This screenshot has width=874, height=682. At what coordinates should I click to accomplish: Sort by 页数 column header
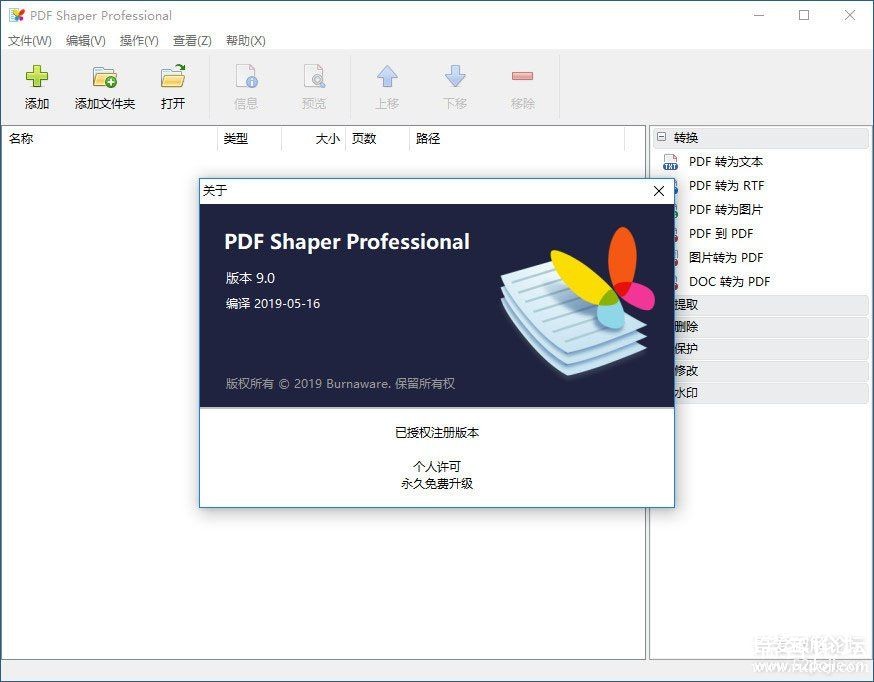pos(377,139)
